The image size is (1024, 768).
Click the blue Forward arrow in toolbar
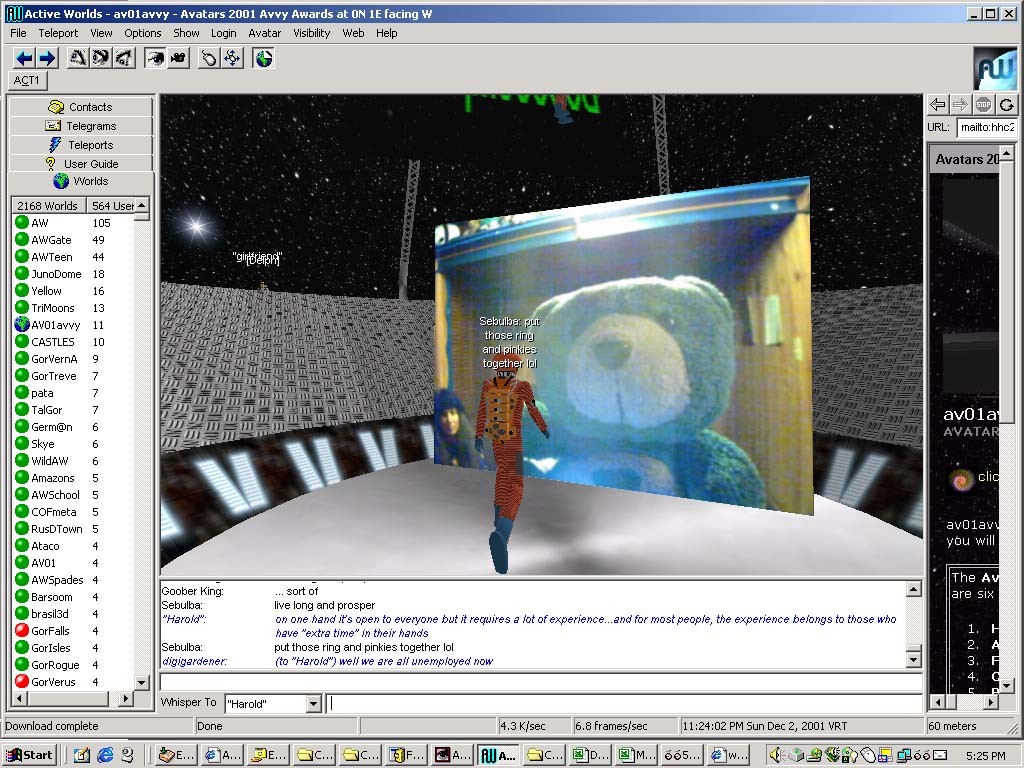pyautogui.click(x=46, y=58)
